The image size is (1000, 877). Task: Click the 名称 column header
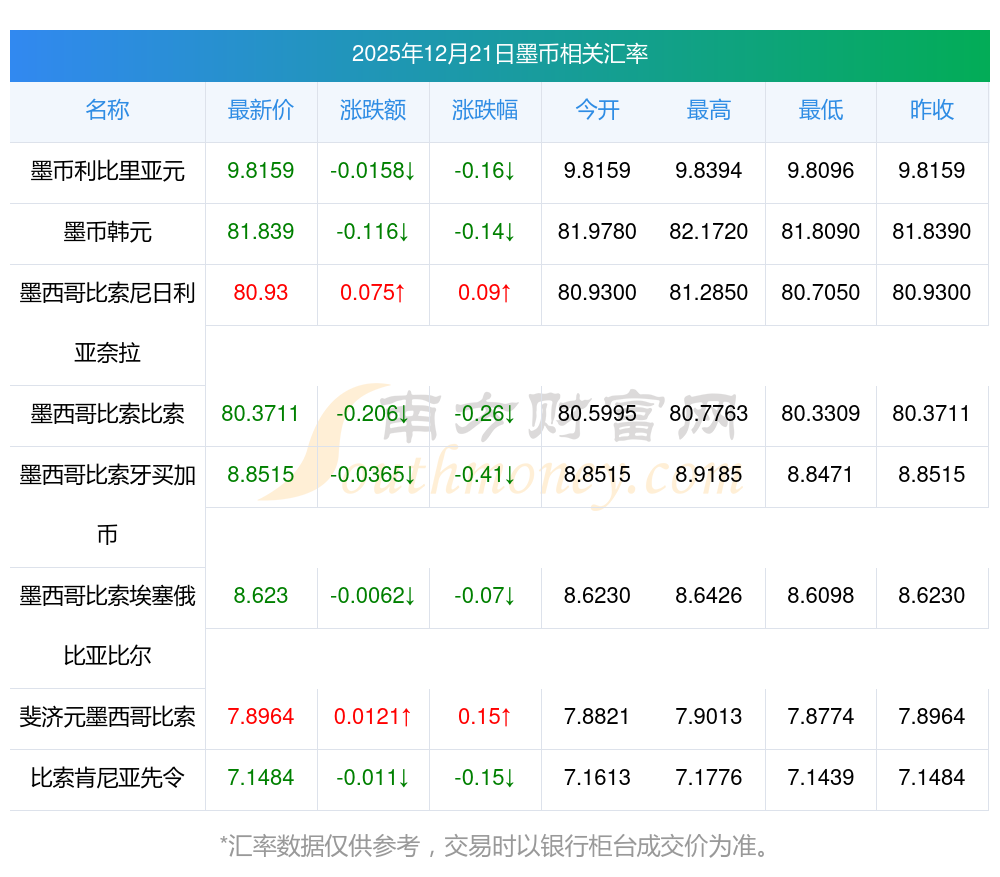tap(107, 110)
